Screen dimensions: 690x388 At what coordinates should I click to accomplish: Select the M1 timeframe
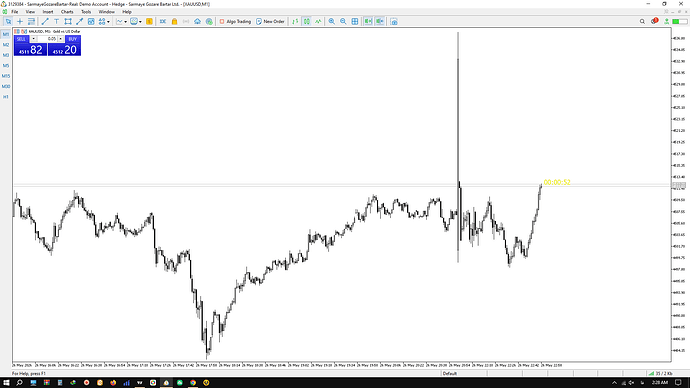pyautogui.click(x=6, y=34)
